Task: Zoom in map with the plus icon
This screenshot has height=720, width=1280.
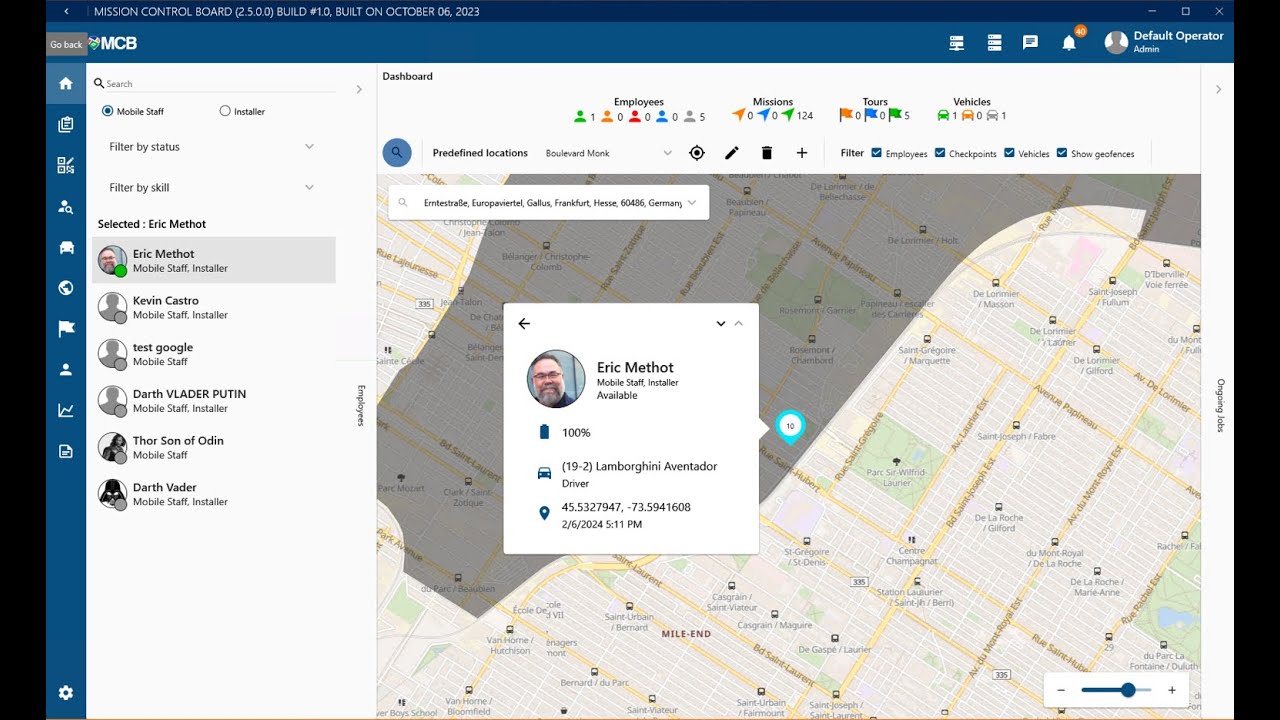Action: pos(1172,690)
